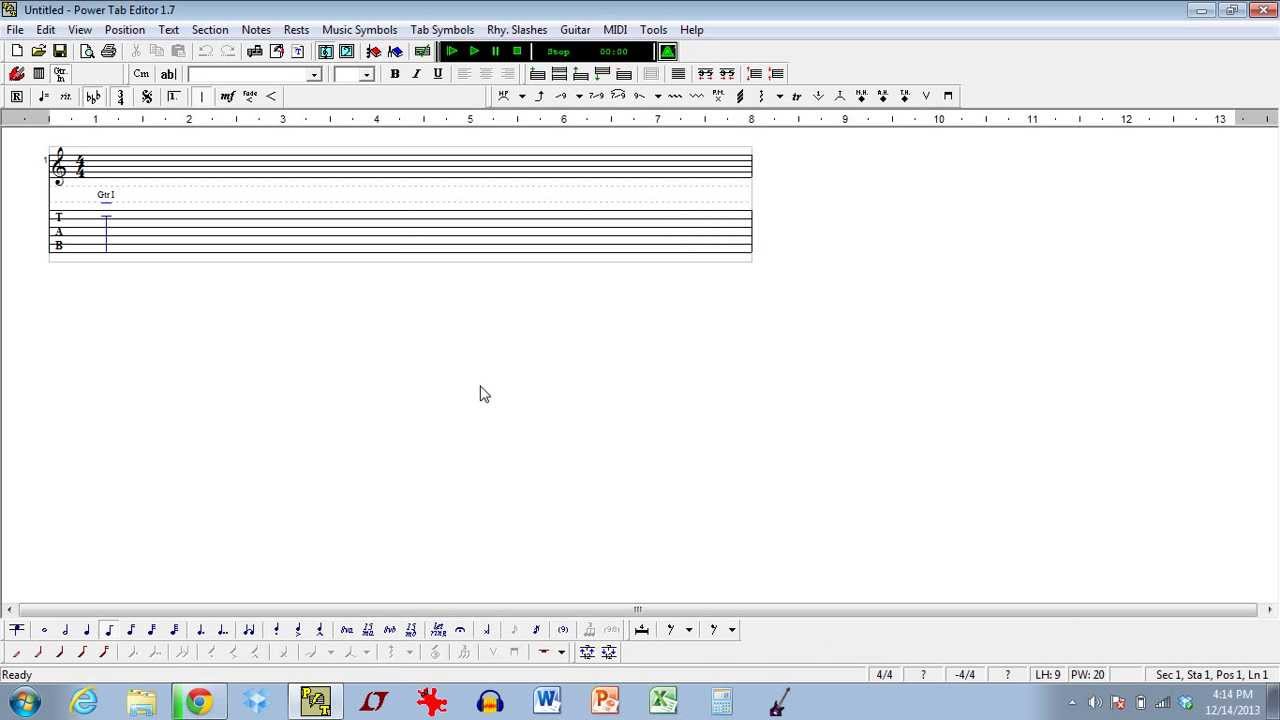The width and height of the screenshot is (1280, 720).
Task: Open the chord name Cm tool
Action: tap(141, 74)
